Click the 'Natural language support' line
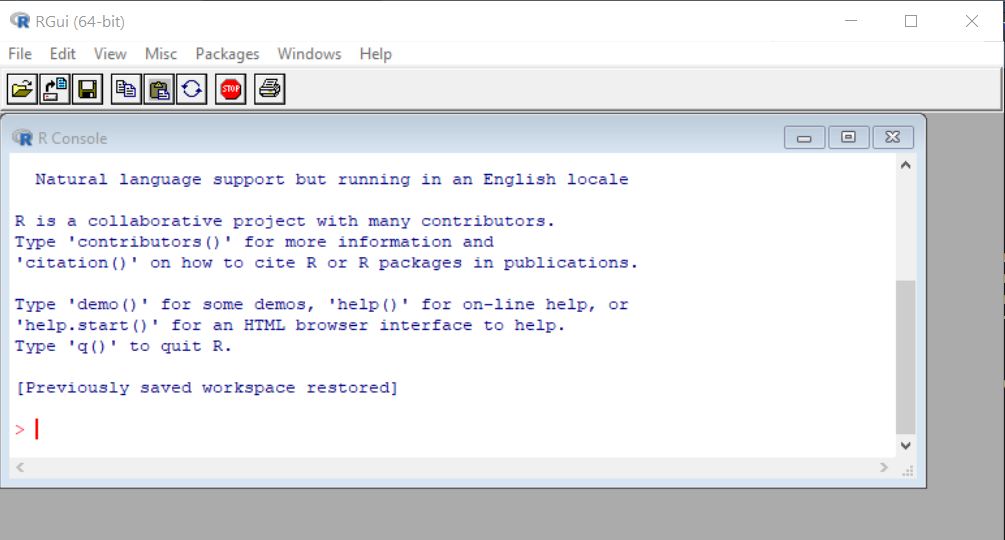 tap(331, 179)
